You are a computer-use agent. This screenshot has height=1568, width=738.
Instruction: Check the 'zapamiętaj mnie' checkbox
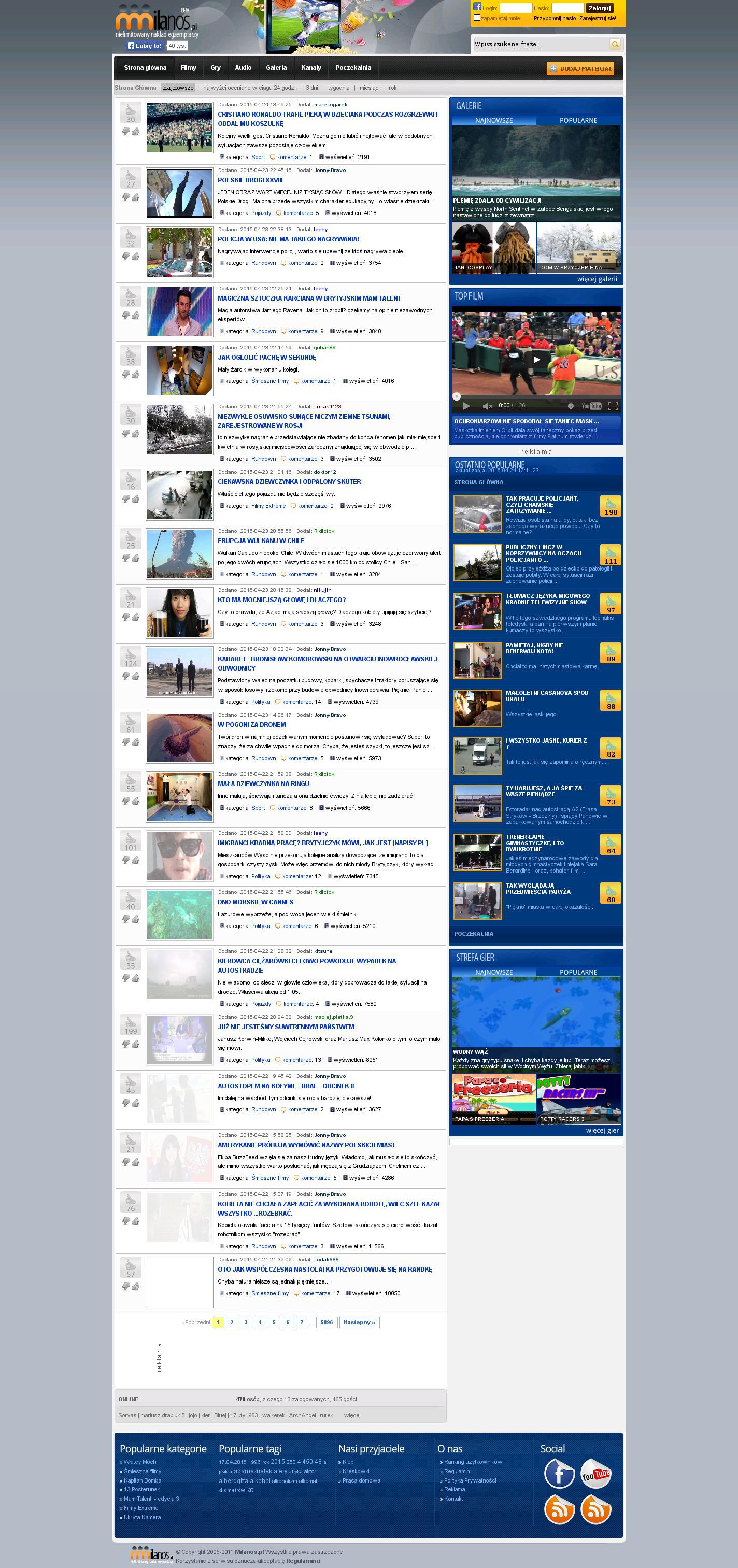tap(477, 18)
